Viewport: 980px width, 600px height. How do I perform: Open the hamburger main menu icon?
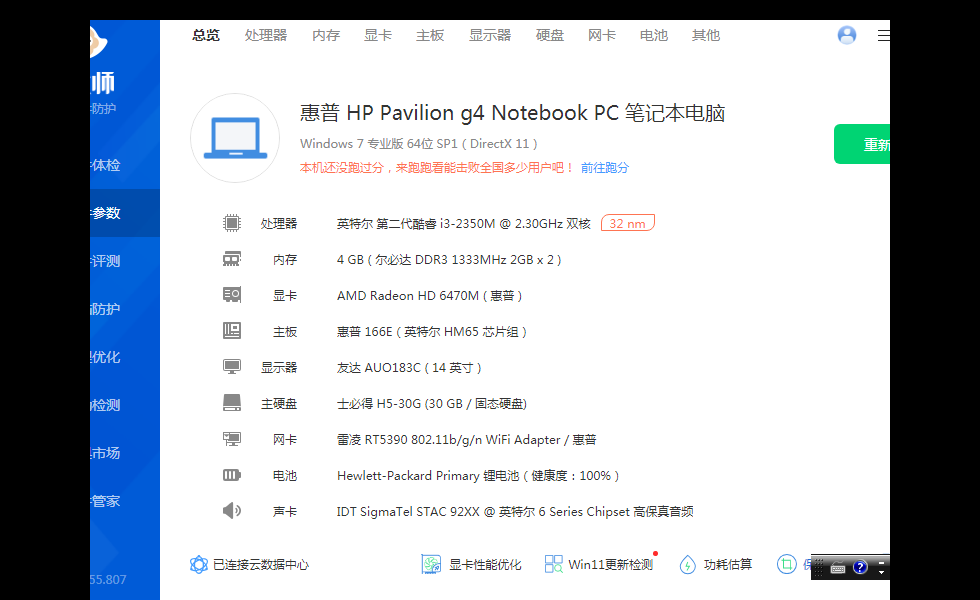pos(883,36)
